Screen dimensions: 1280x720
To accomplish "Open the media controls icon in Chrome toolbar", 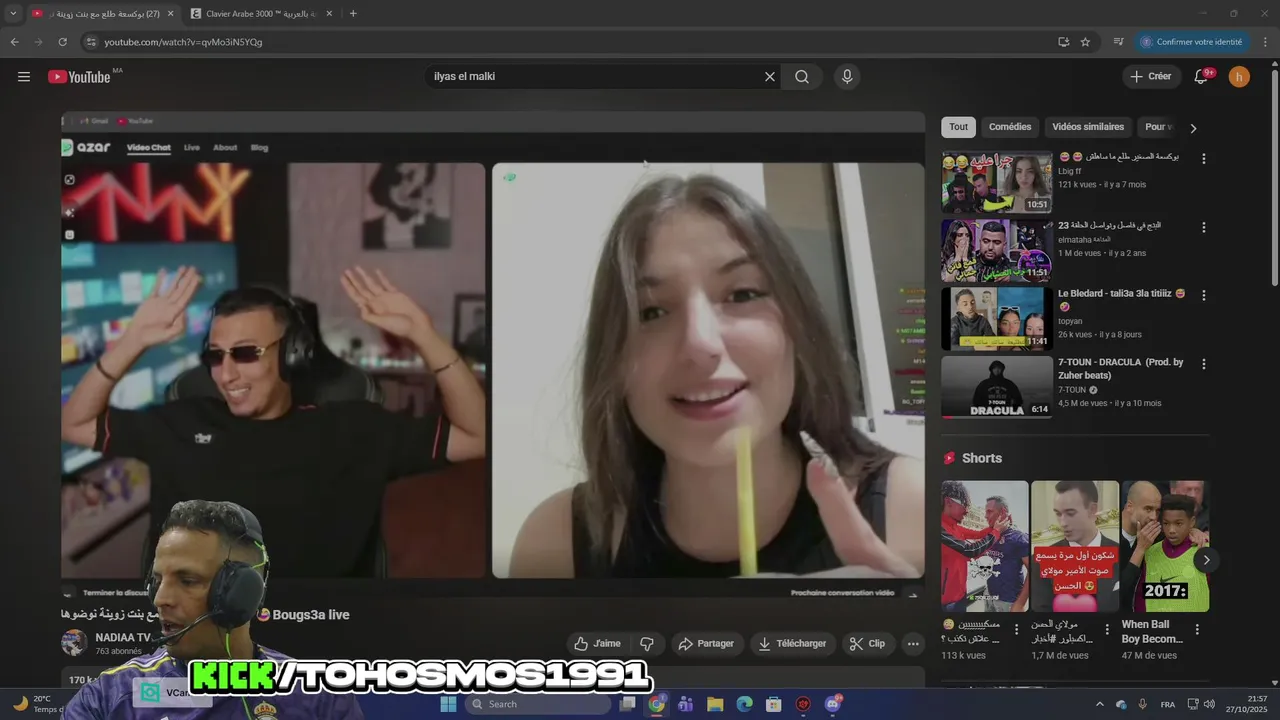I will tap(1118, 42).
